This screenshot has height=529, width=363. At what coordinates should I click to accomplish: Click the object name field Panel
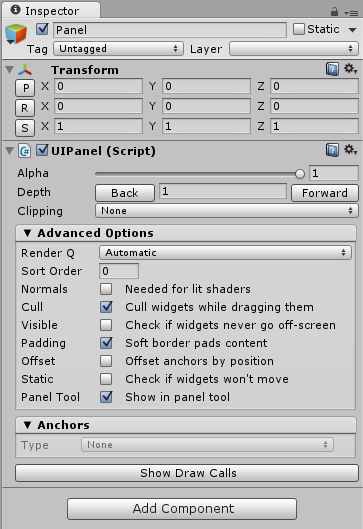click(170, 30)
